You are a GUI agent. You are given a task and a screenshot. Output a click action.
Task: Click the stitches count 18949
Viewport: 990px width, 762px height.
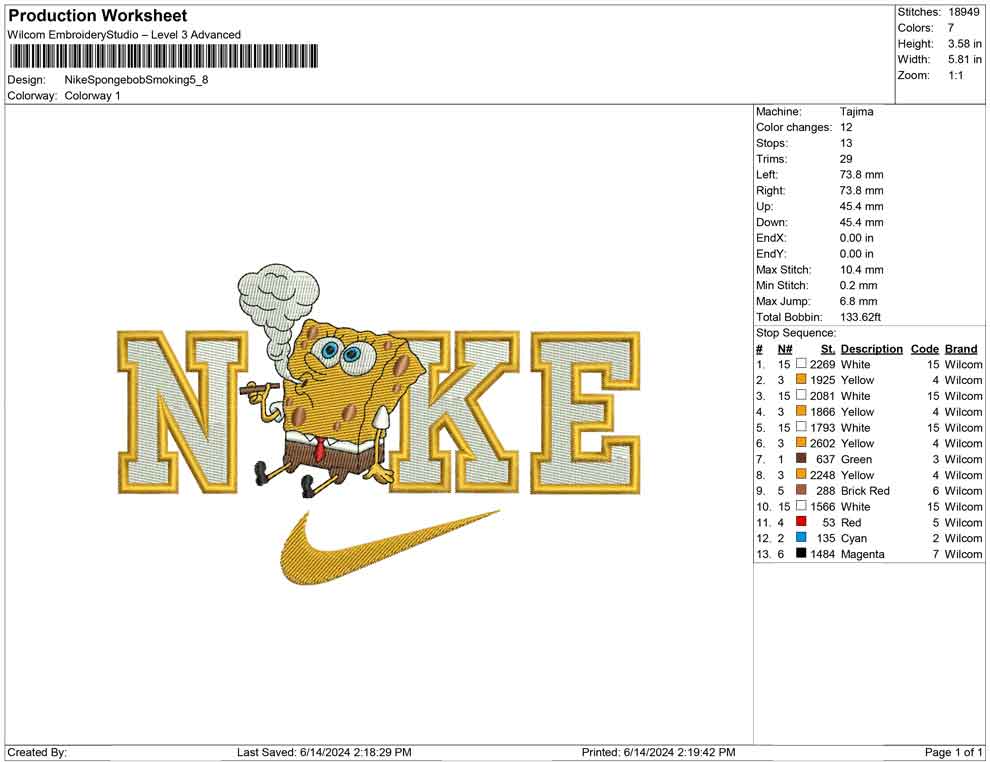click(963, 12)
